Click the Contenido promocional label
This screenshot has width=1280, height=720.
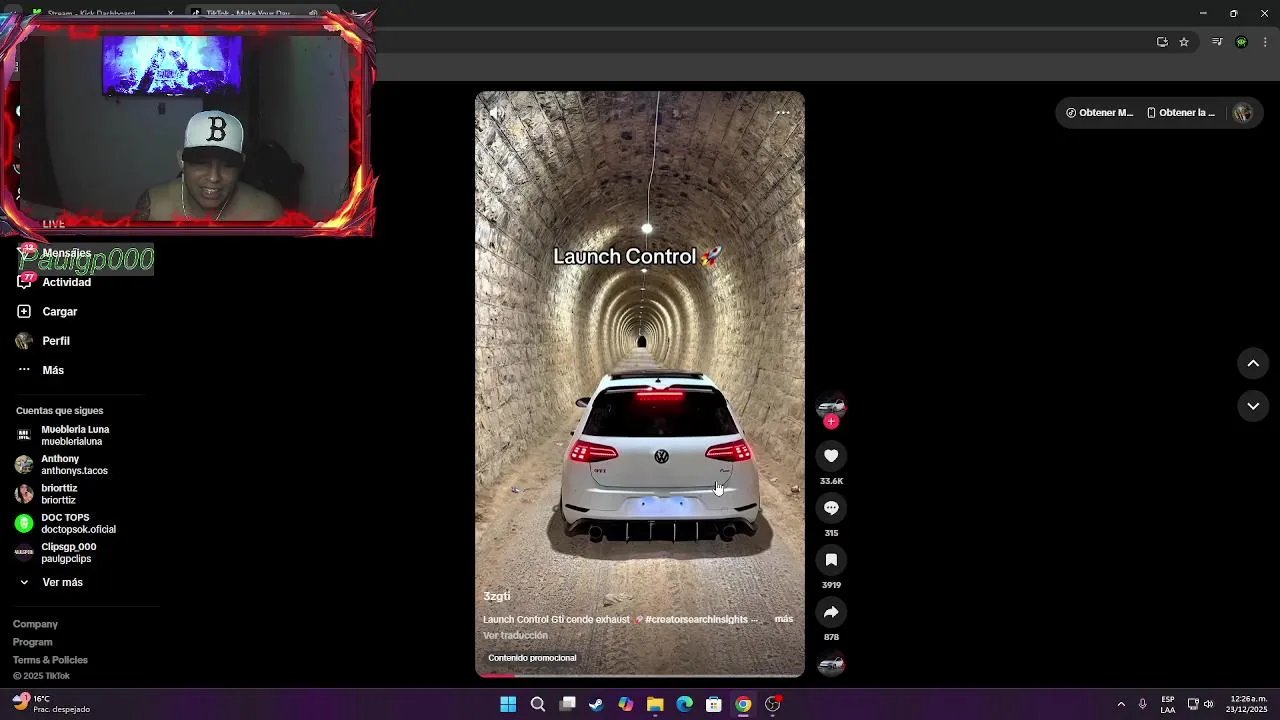coord(532,658)
